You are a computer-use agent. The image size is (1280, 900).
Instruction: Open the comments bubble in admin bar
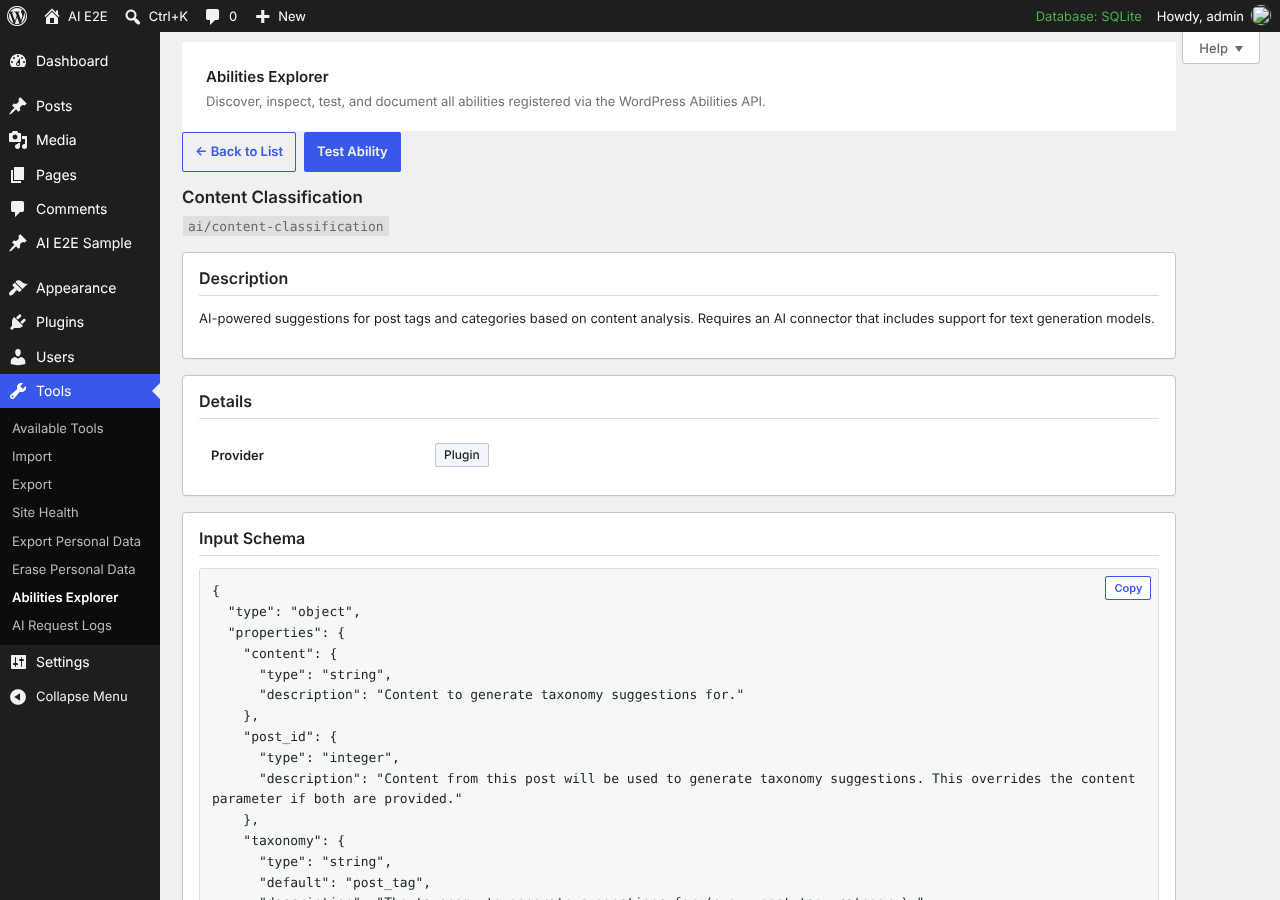212,17
